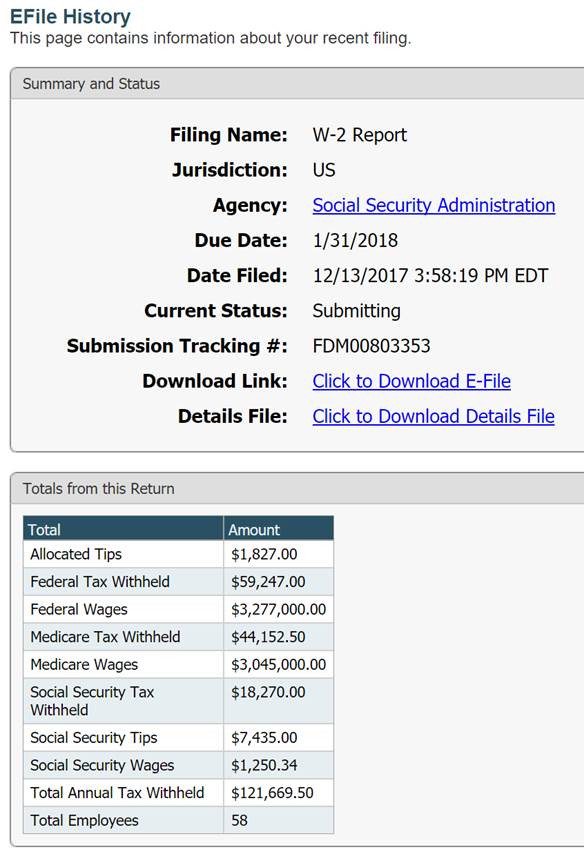584x854 pixels.
Task: Click the Total Employees count 58
Action: point(239,820)
